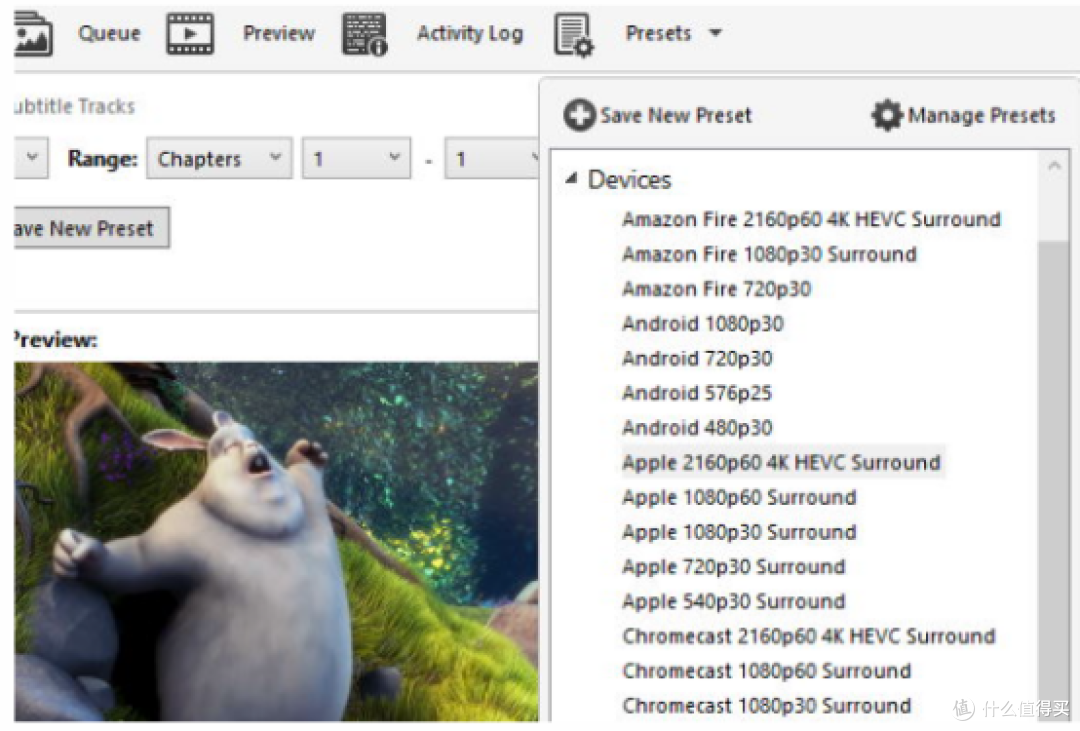
Task: Select Apple 540p30 Surround preset
Action: click(734, 601)
